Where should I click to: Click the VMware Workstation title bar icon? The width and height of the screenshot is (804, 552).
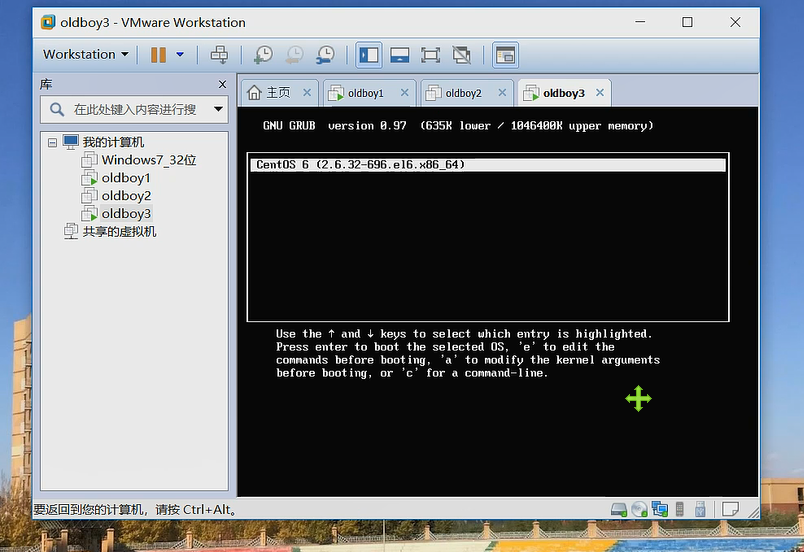pos(48,23)
